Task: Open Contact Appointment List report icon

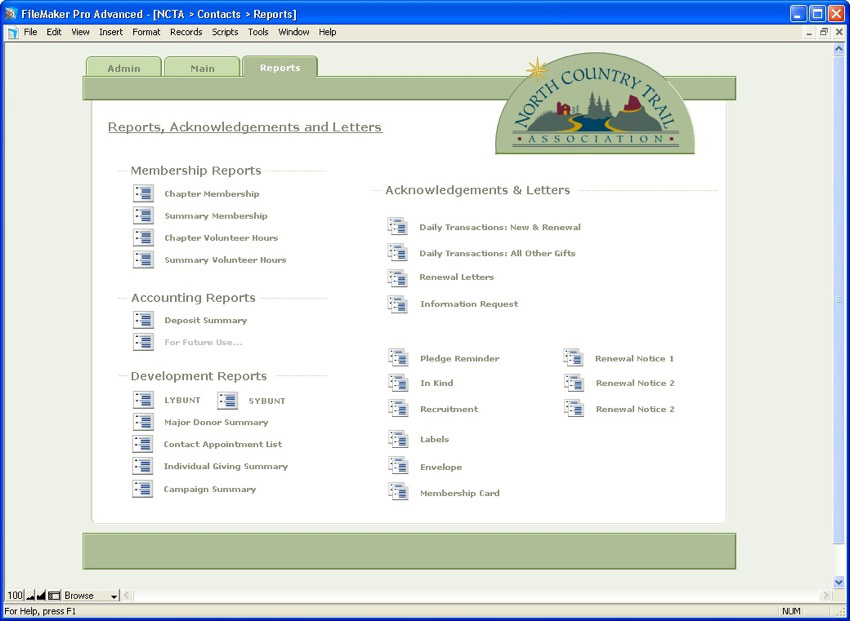Action: [143, 444]
